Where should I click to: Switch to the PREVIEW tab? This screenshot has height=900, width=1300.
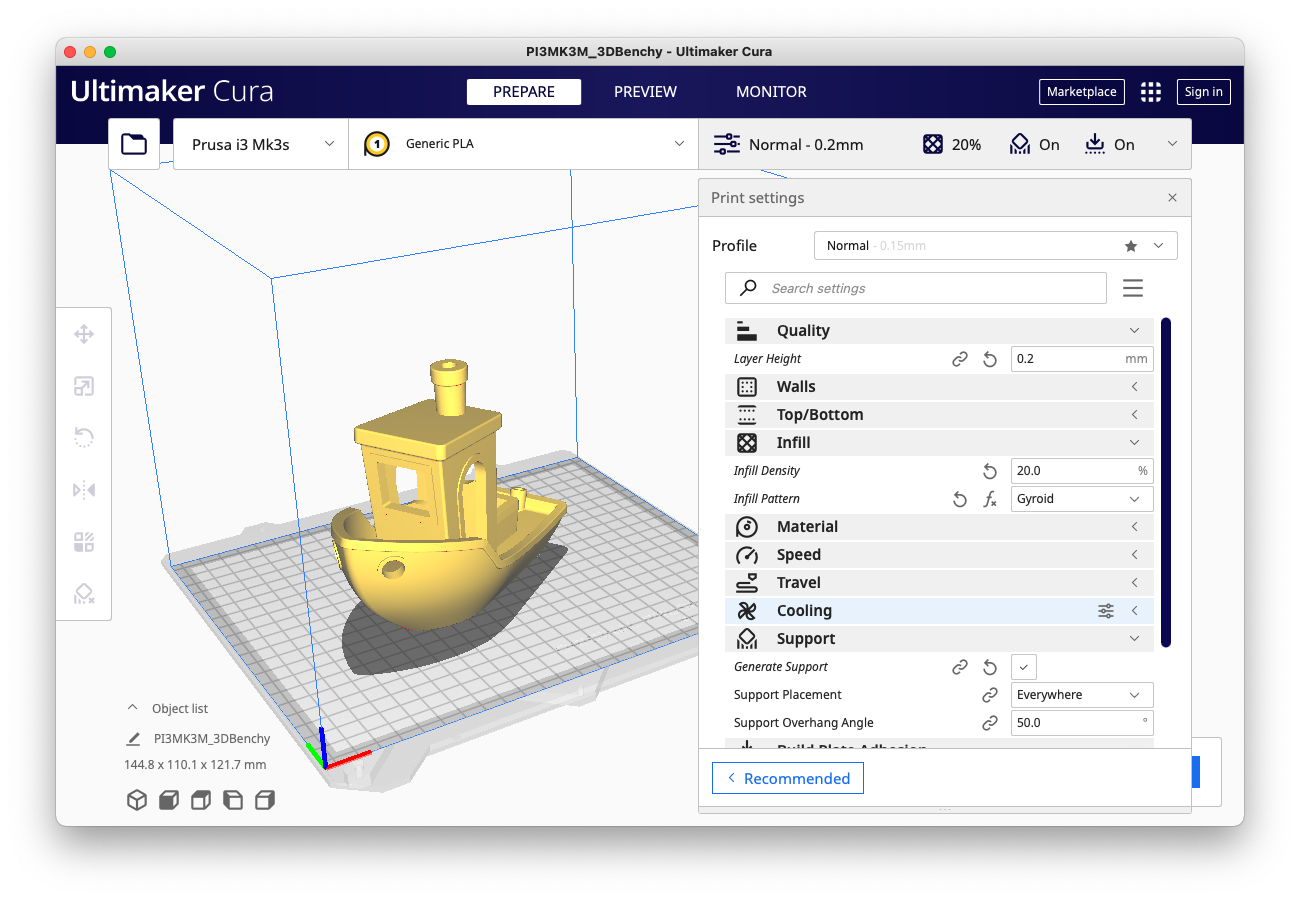(x=644, y=91)
